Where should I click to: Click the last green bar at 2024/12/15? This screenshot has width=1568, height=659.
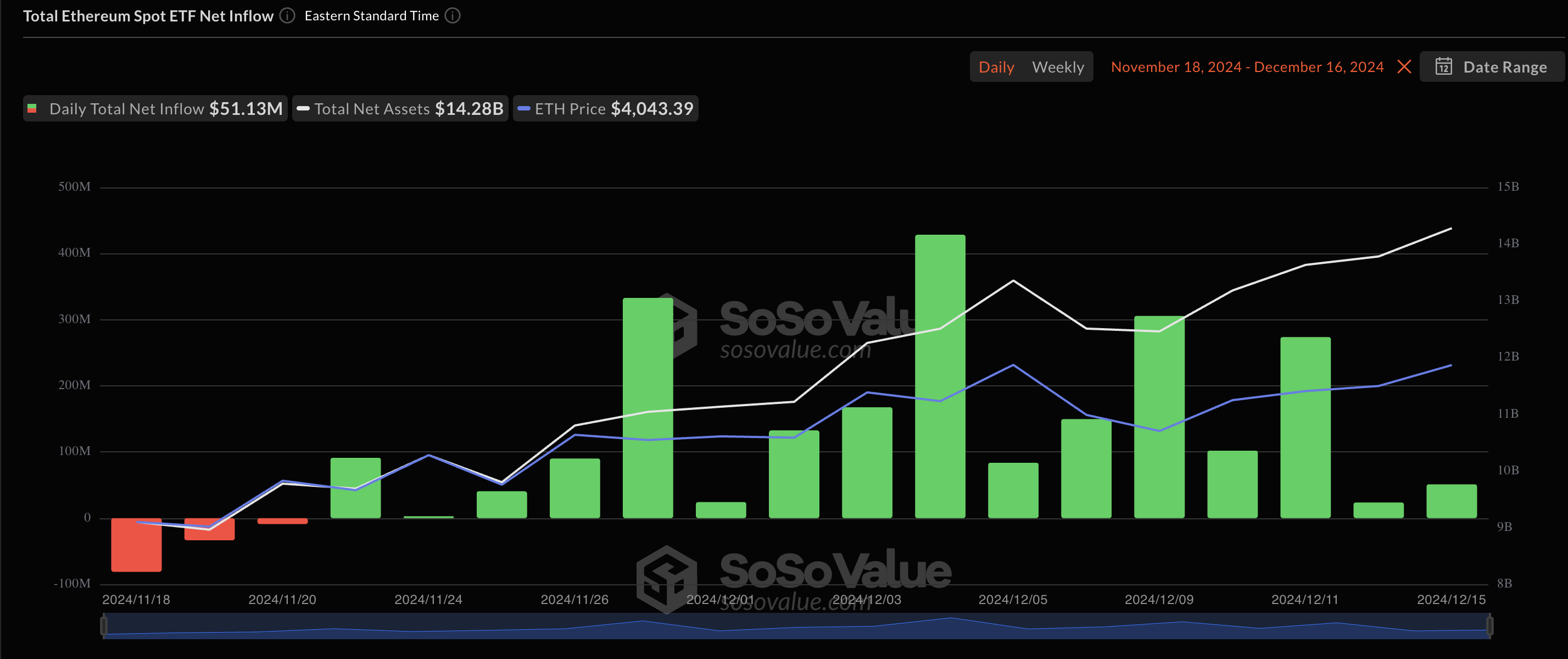[1451, 501]
